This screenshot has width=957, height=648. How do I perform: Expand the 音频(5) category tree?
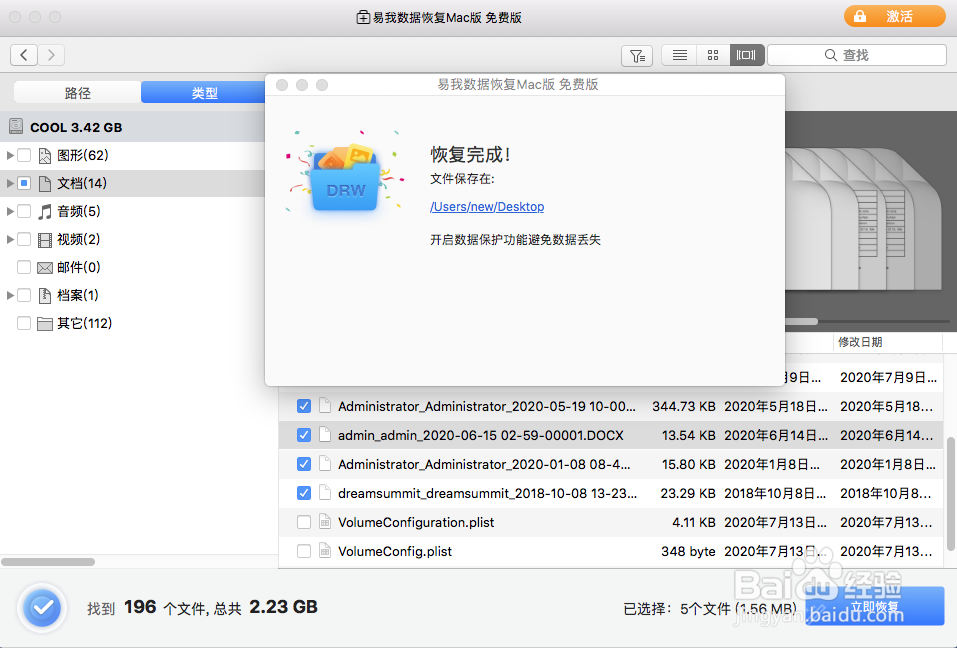click(x=9, y=211)
